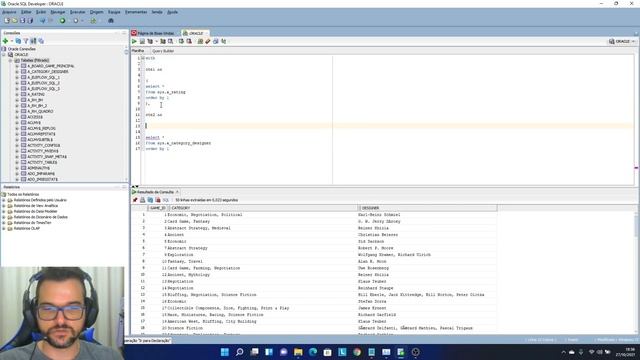The height and width of the screenshot is (360, 640).
Task: Click the SQL link in the results toolbar
Action: pos(166,200)
